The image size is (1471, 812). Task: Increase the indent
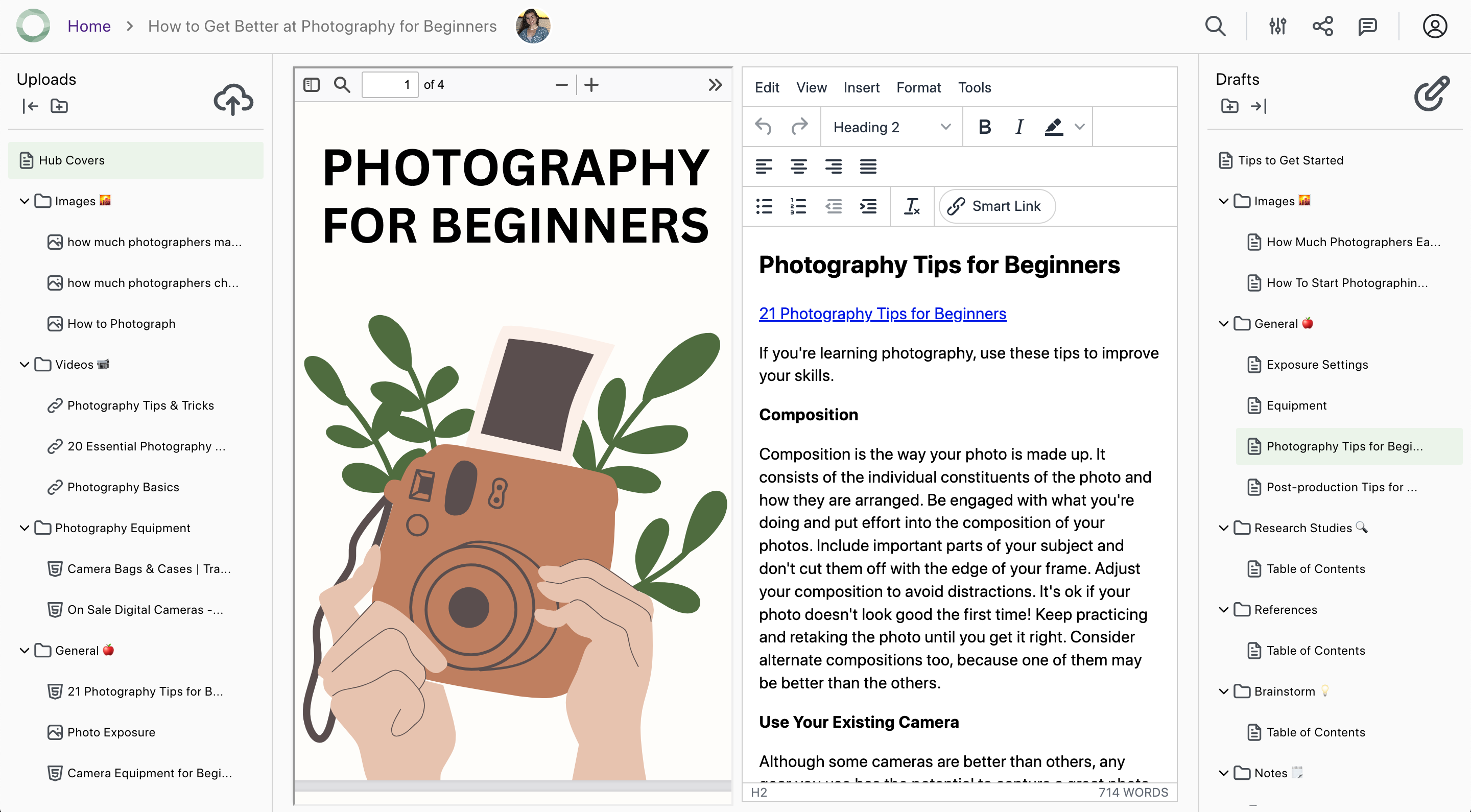pos(868,206)
